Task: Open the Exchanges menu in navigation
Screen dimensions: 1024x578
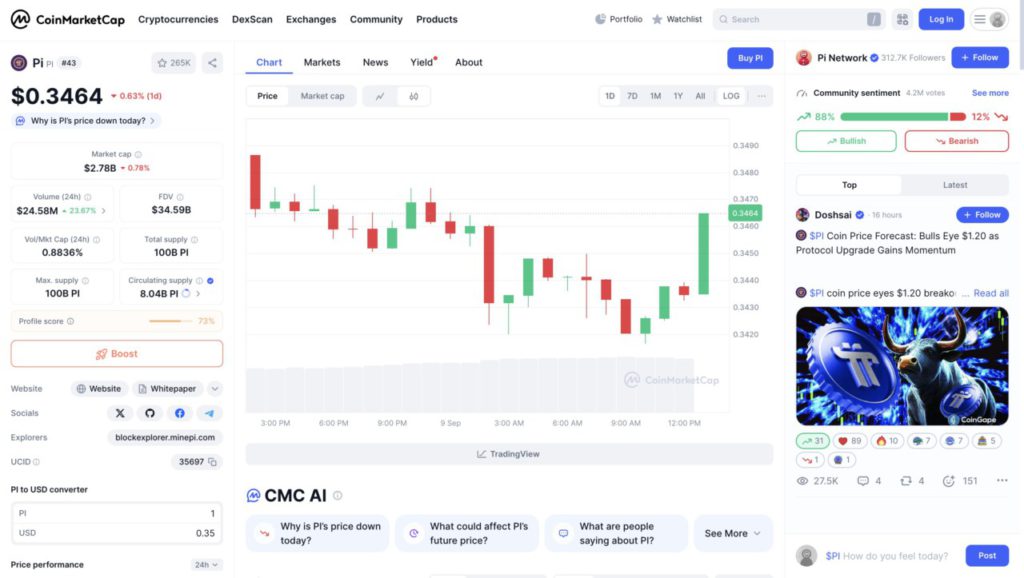Action: (311, 19)
